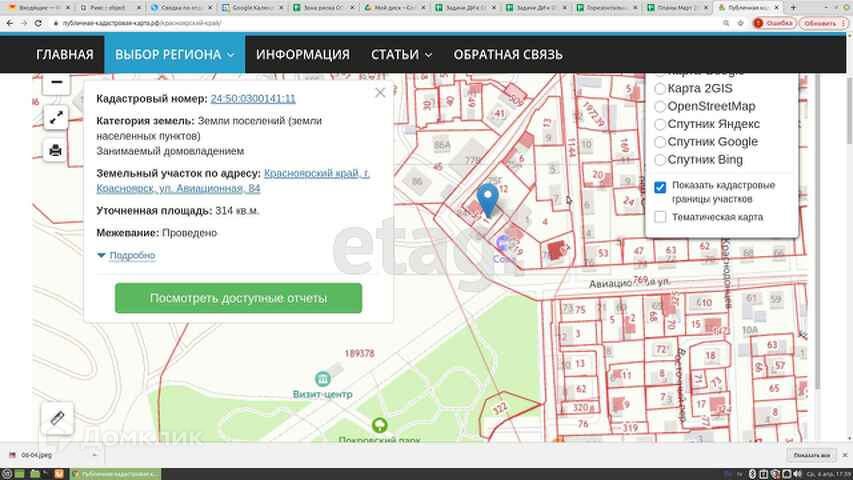This screenshot has height=480, width=853.
Task: Click the clock in system tray
Action: pos(827,474)
